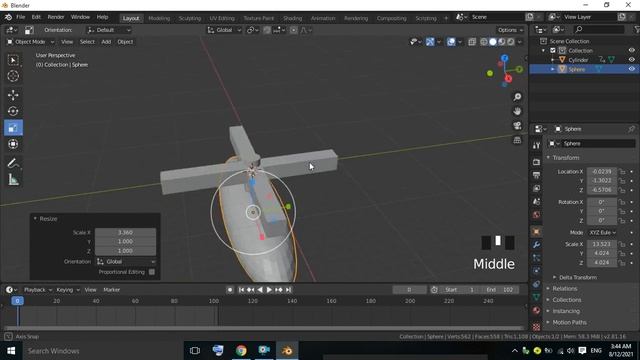
Task: Toggle visibility of Collection
Action: (x=631, y=50)
